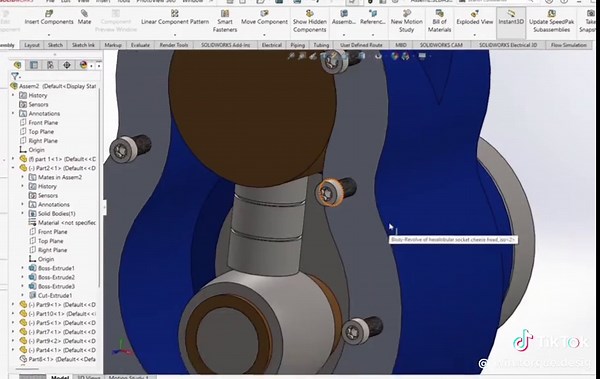Open the Sketch Ink tab

pyautogui.click(x=83, y=45)
